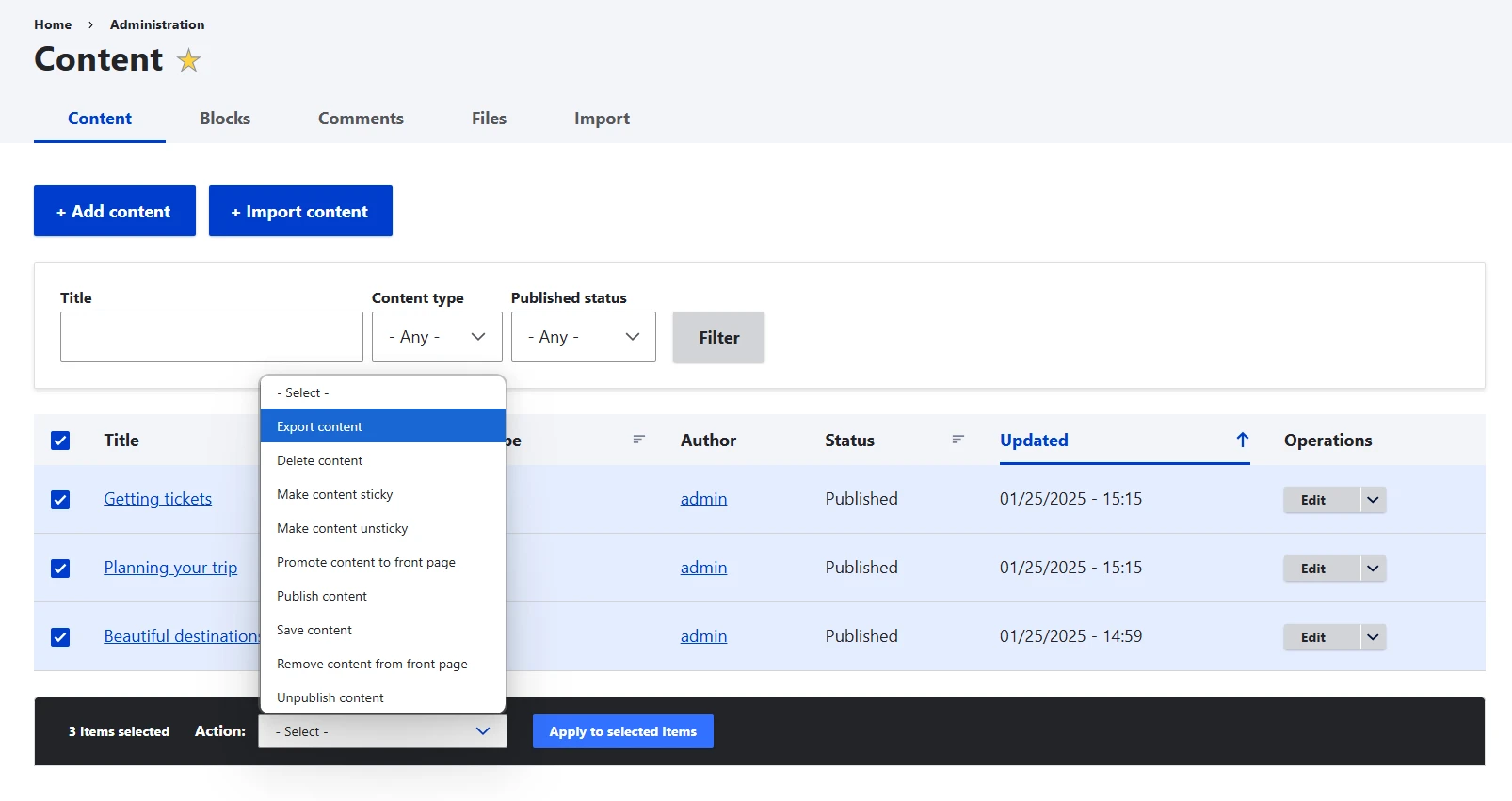The height and width of the screenshot is (801, 1512).
Task: Click the Action select dropdown
Action: [382, 731]
